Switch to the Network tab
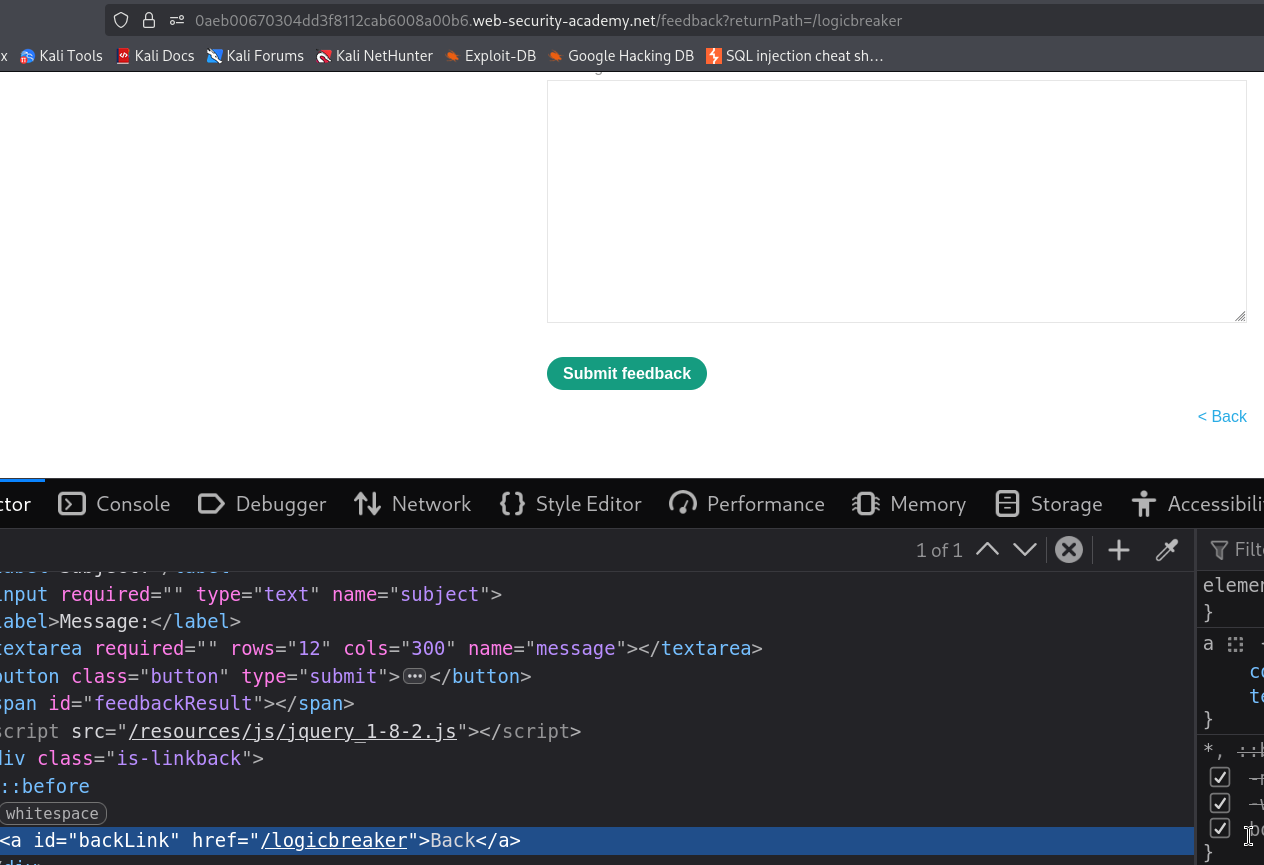The image size is (1264, 865). tap(412, 504)
